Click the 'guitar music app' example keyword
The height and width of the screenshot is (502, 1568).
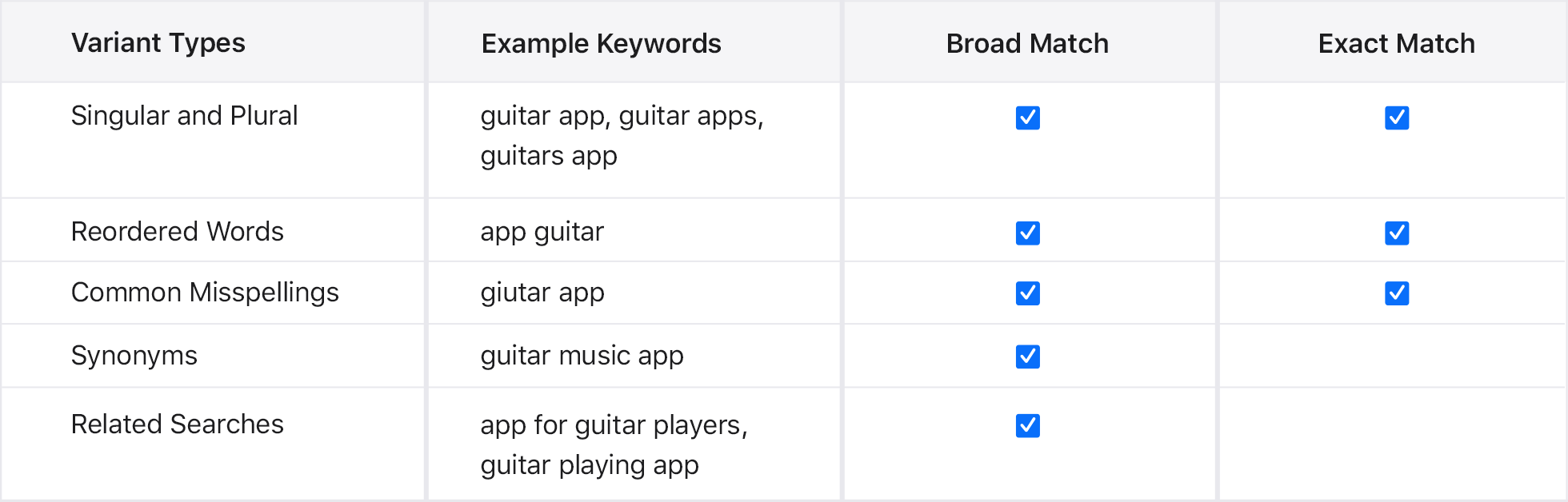point(582,356)
